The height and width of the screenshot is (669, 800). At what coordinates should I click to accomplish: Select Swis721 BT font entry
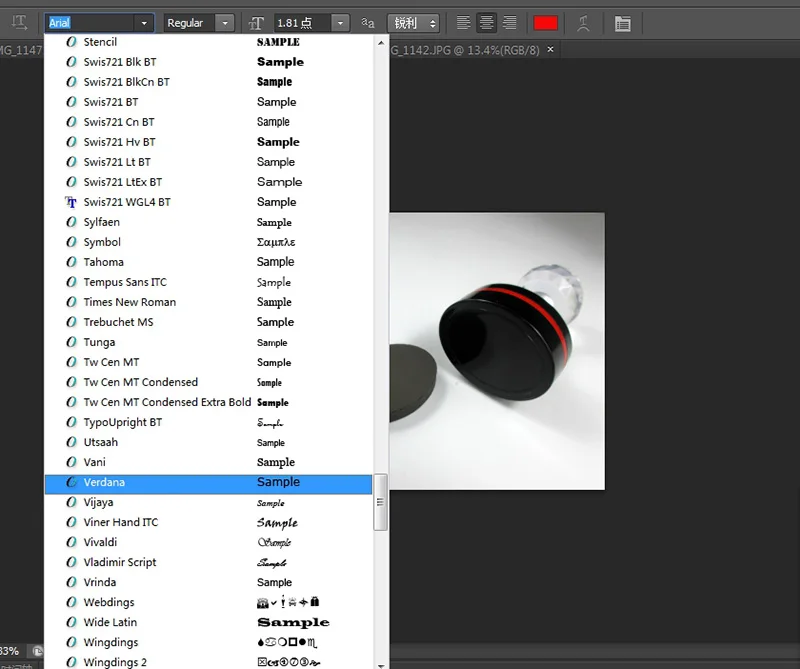(208, 102)
